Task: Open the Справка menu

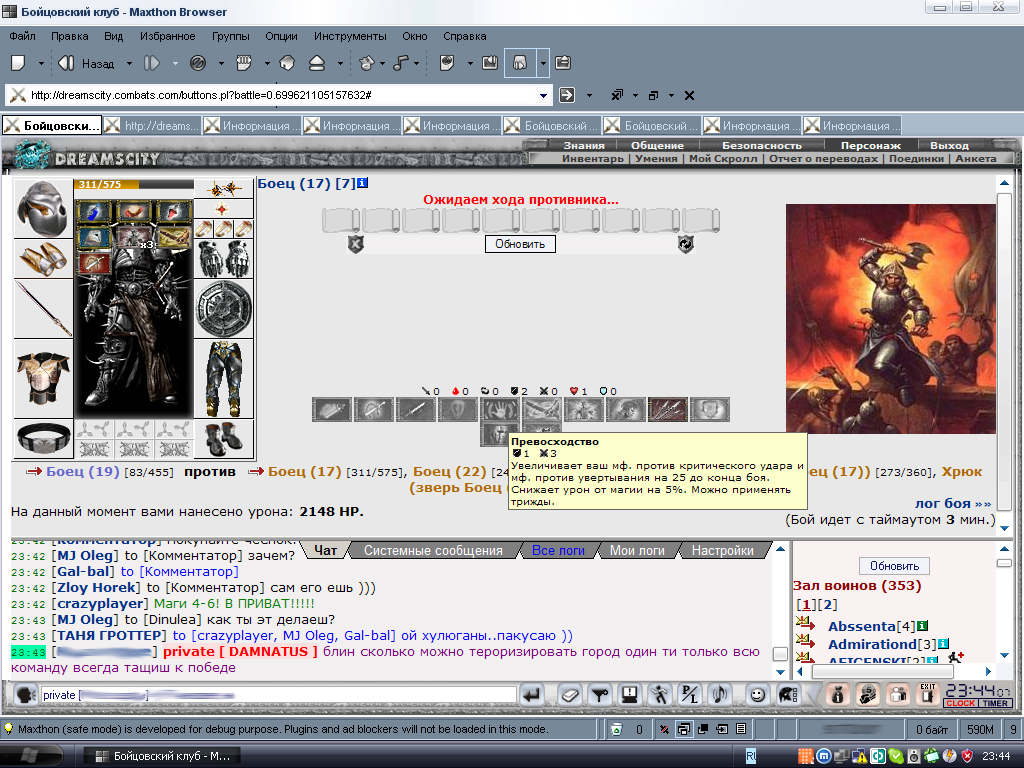Action: tap(464, 36)
